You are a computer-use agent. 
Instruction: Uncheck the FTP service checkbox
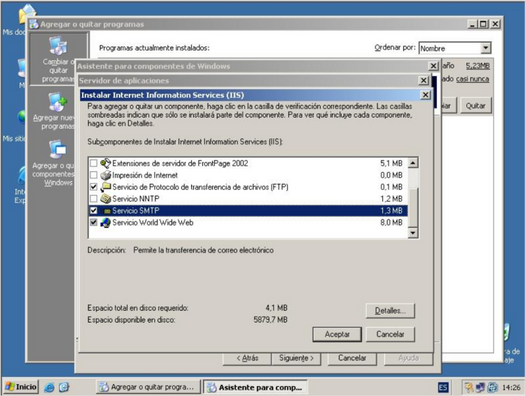pos(94,187)
